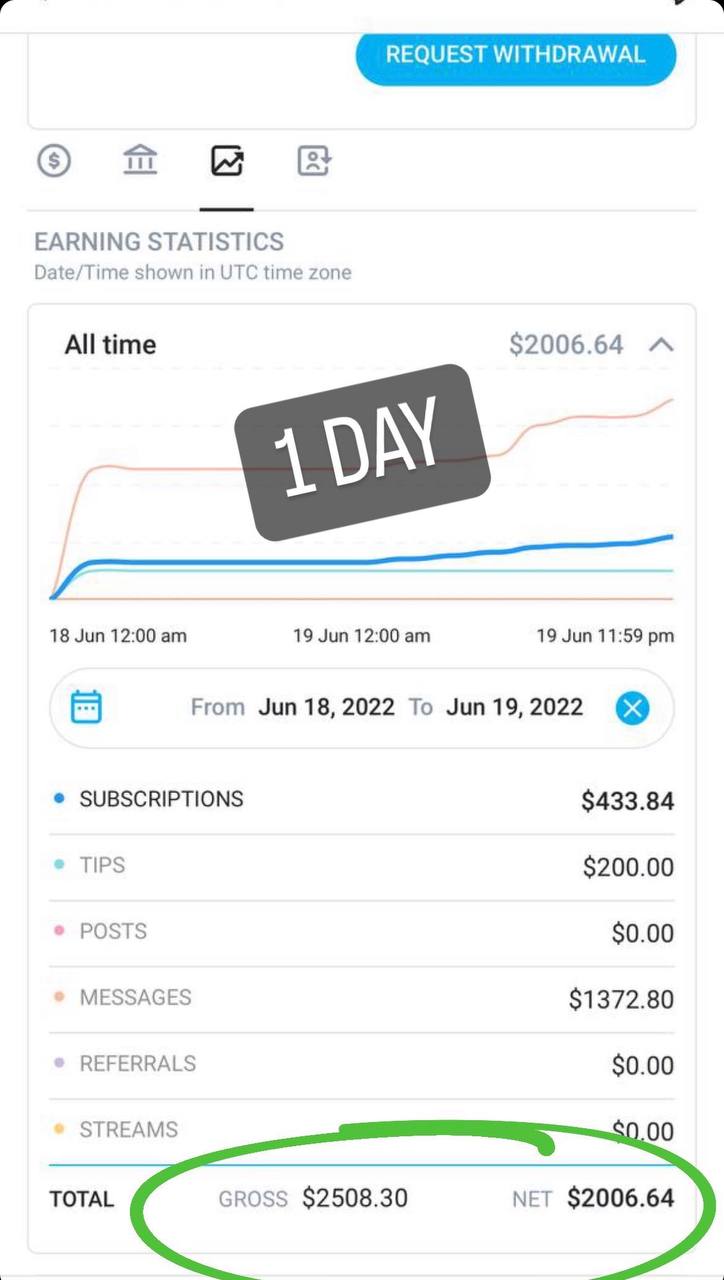Select the All time heading
724x1280 pixels.
[110, 345]
